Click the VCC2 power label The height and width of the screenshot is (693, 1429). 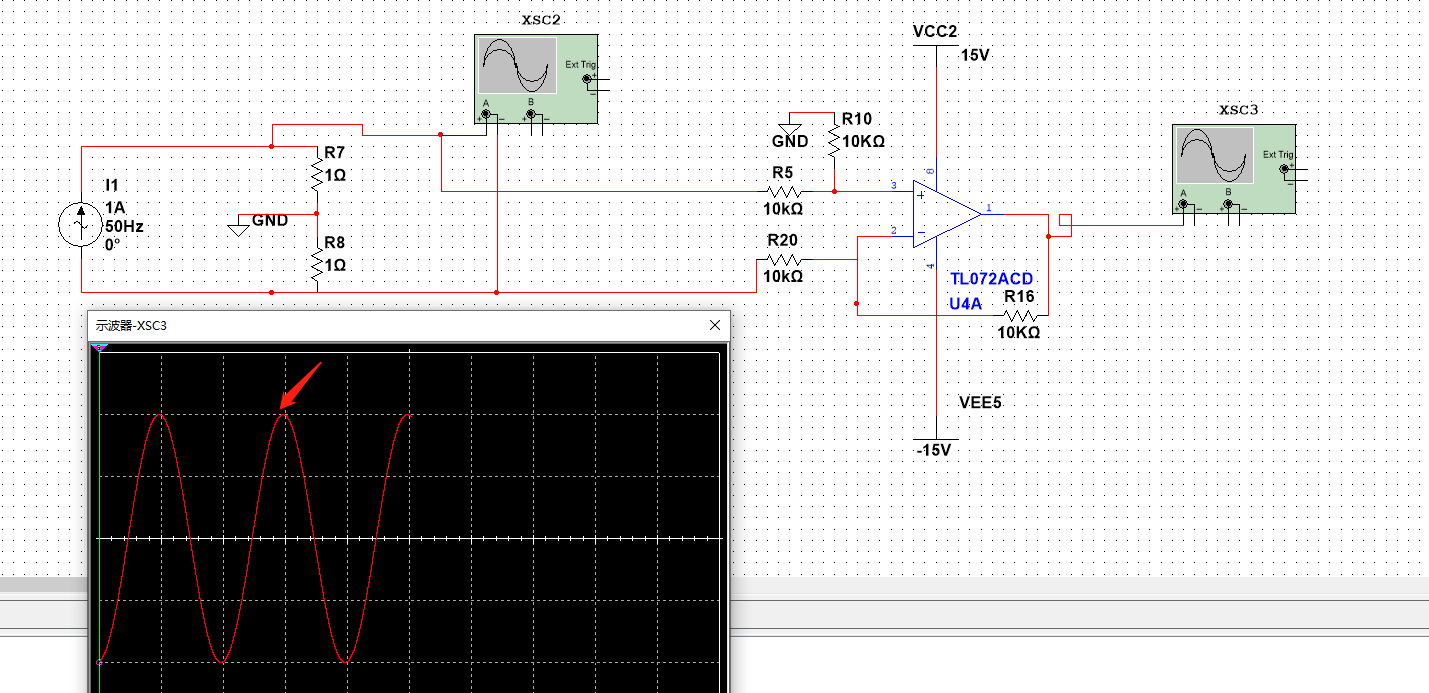tap(935, 32)
